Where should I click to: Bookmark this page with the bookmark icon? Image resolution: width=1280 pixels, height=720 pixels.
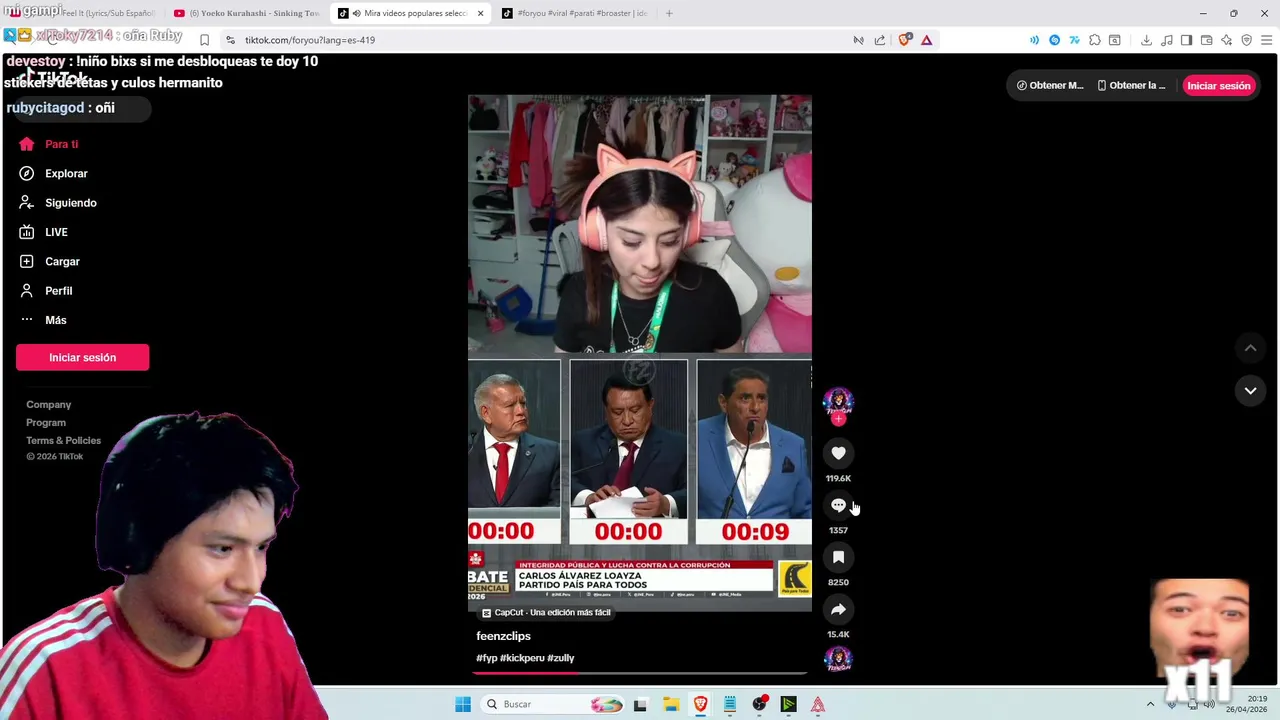tap(204, 40)
